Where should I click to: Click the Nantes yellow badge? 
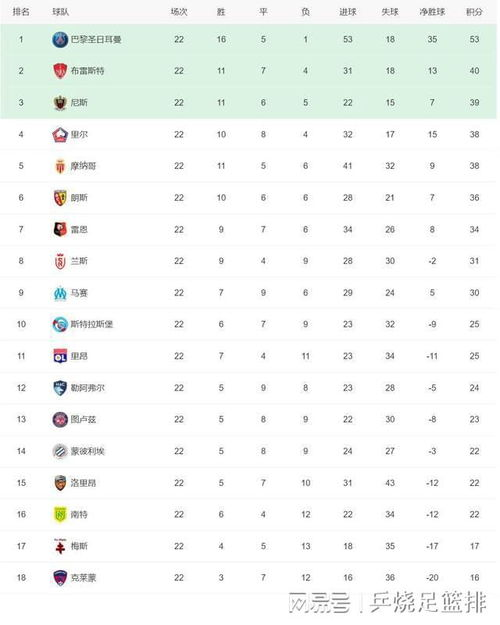(x=60, y=514)
